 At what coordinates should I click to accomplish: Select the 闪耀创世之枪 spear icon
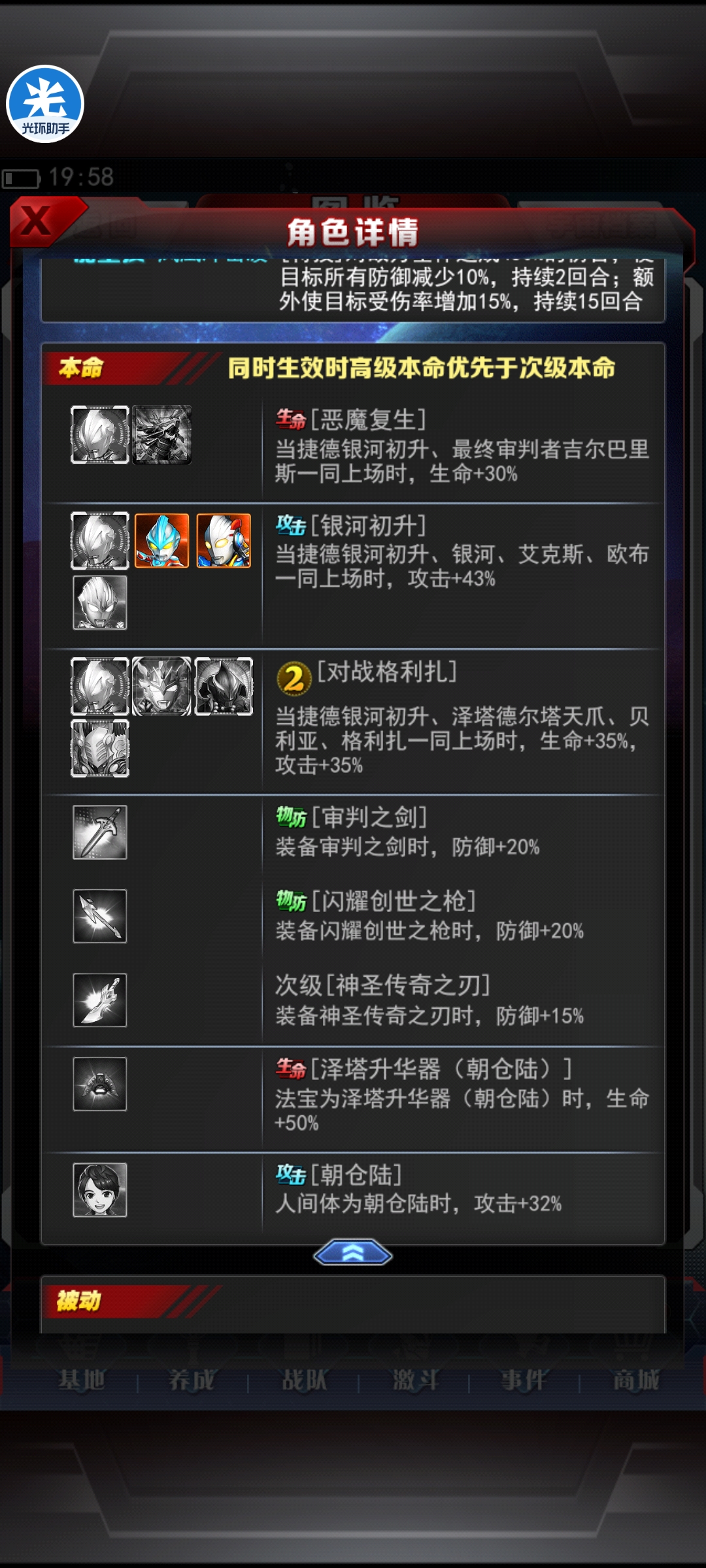pos(100,916)
